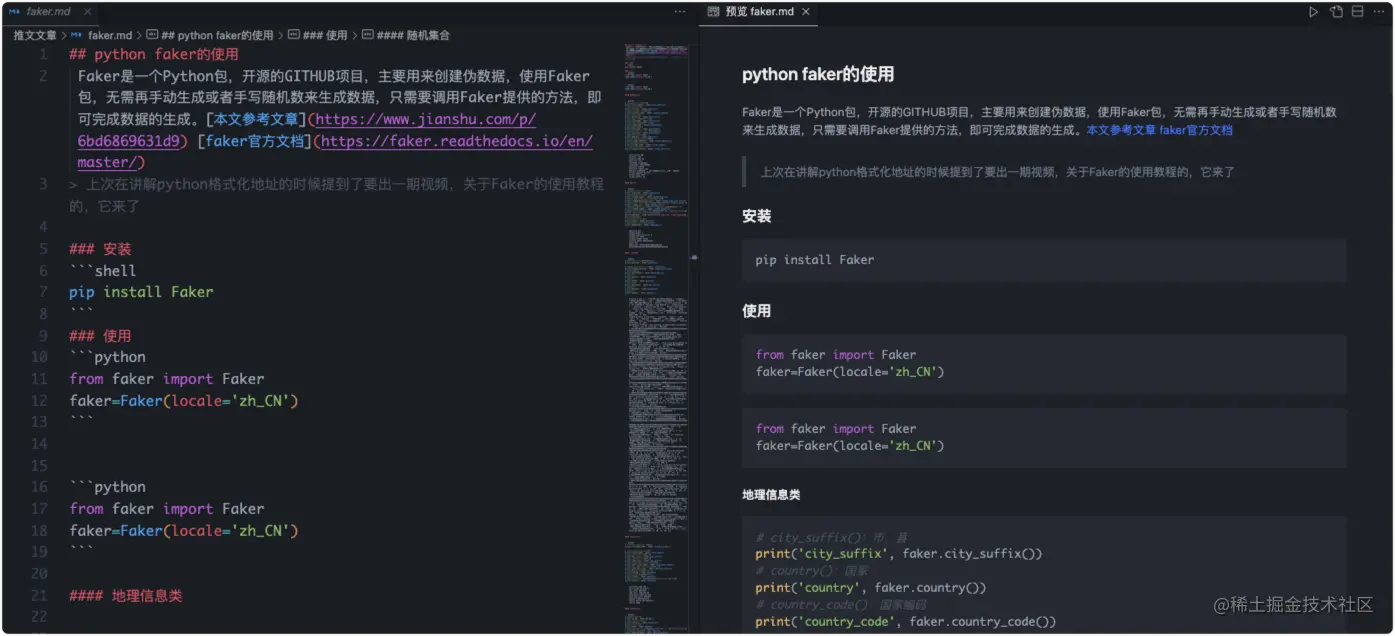Click the 使用 heading in preview

(757, 311)
